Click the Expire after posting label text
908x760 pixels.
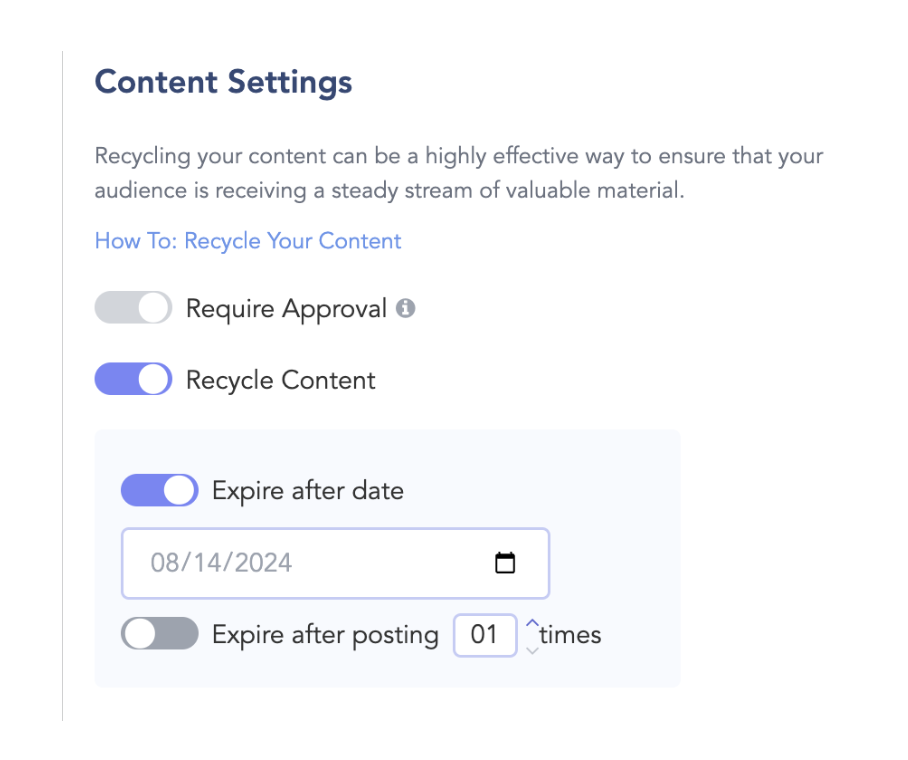point(325,635)
